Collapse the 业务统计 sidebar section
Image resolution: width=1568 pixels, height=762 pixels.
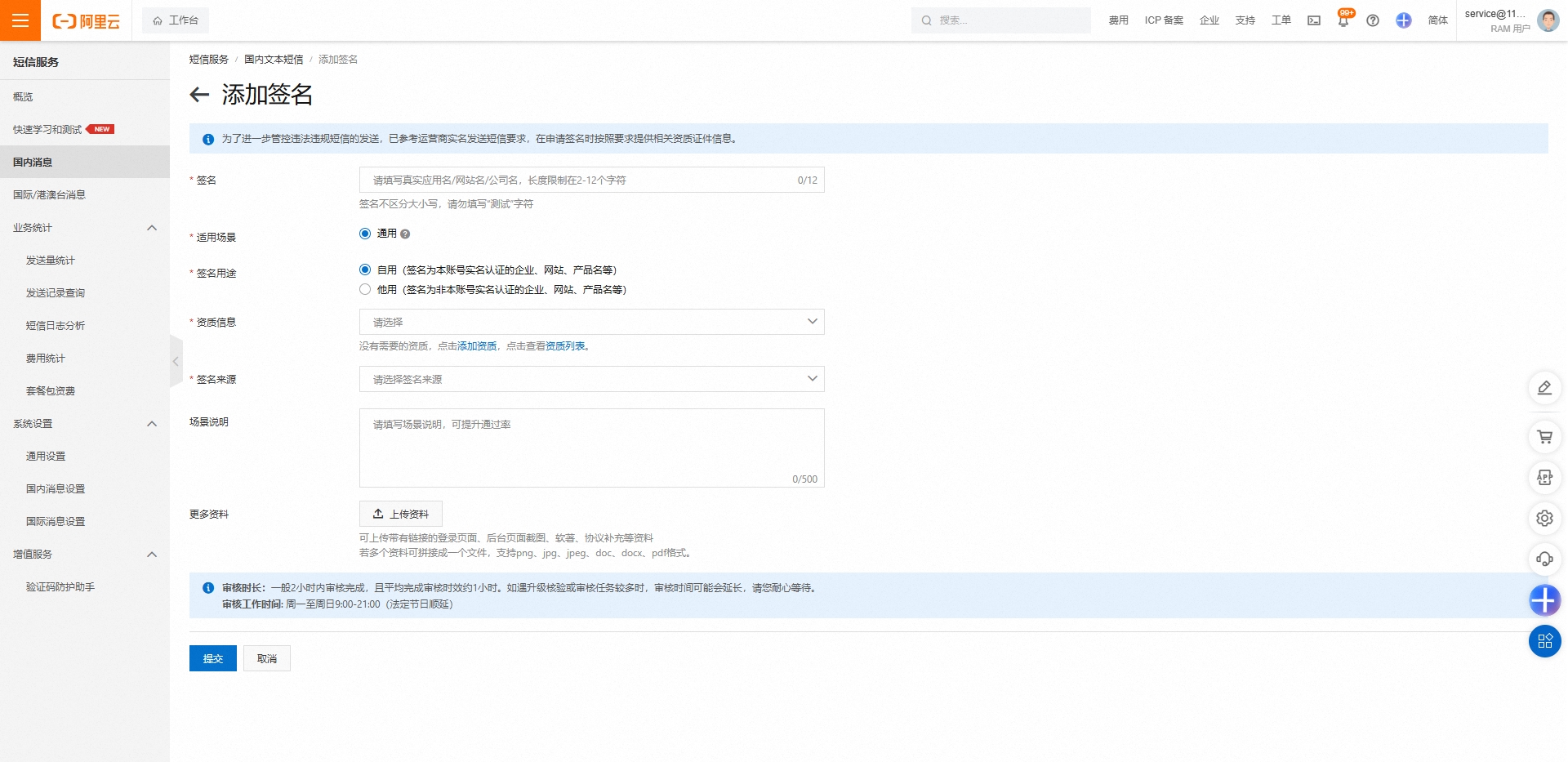[151, 228]
